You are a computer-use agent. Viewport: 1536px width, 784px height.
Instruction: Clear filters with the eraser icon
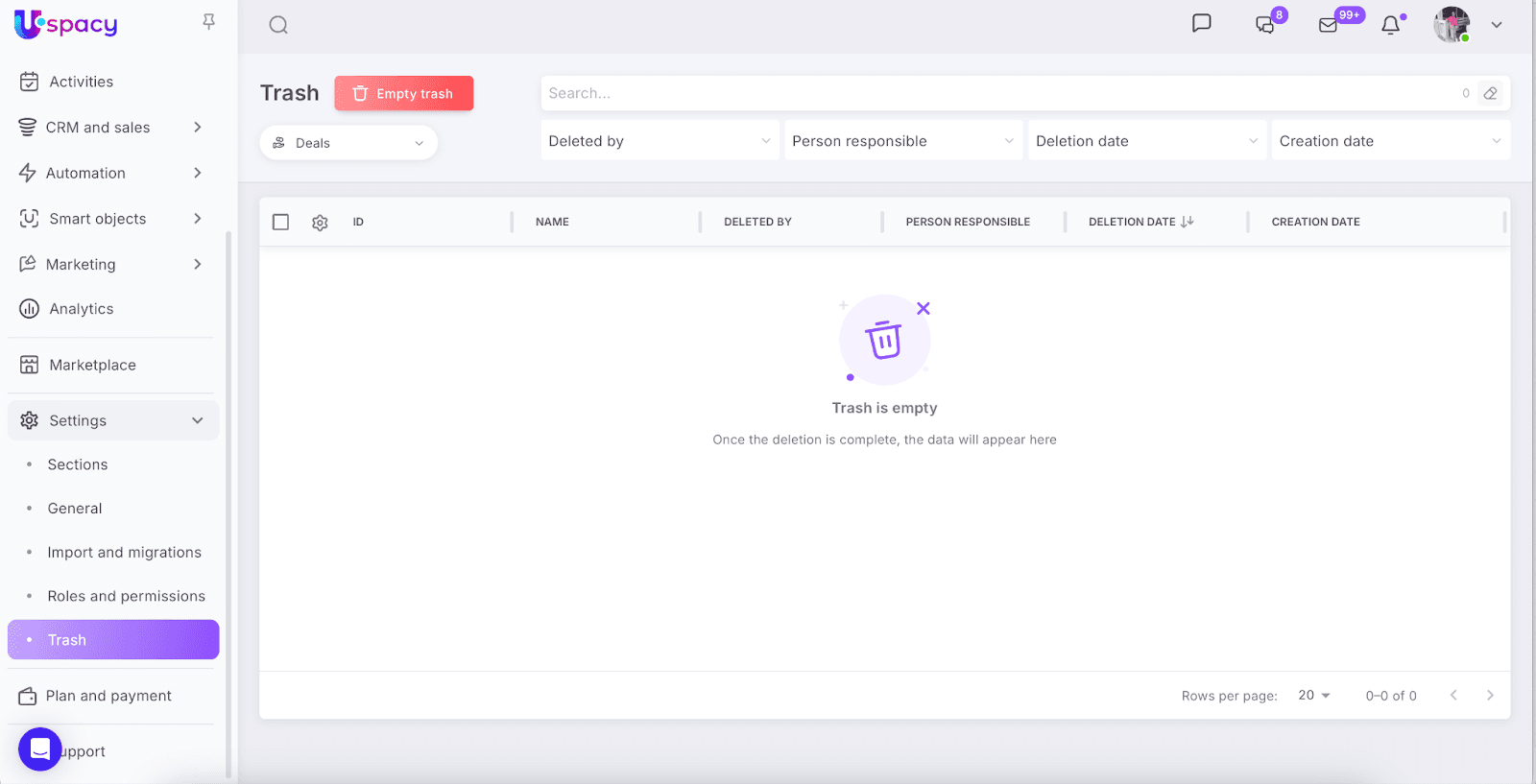[1490, 93]
